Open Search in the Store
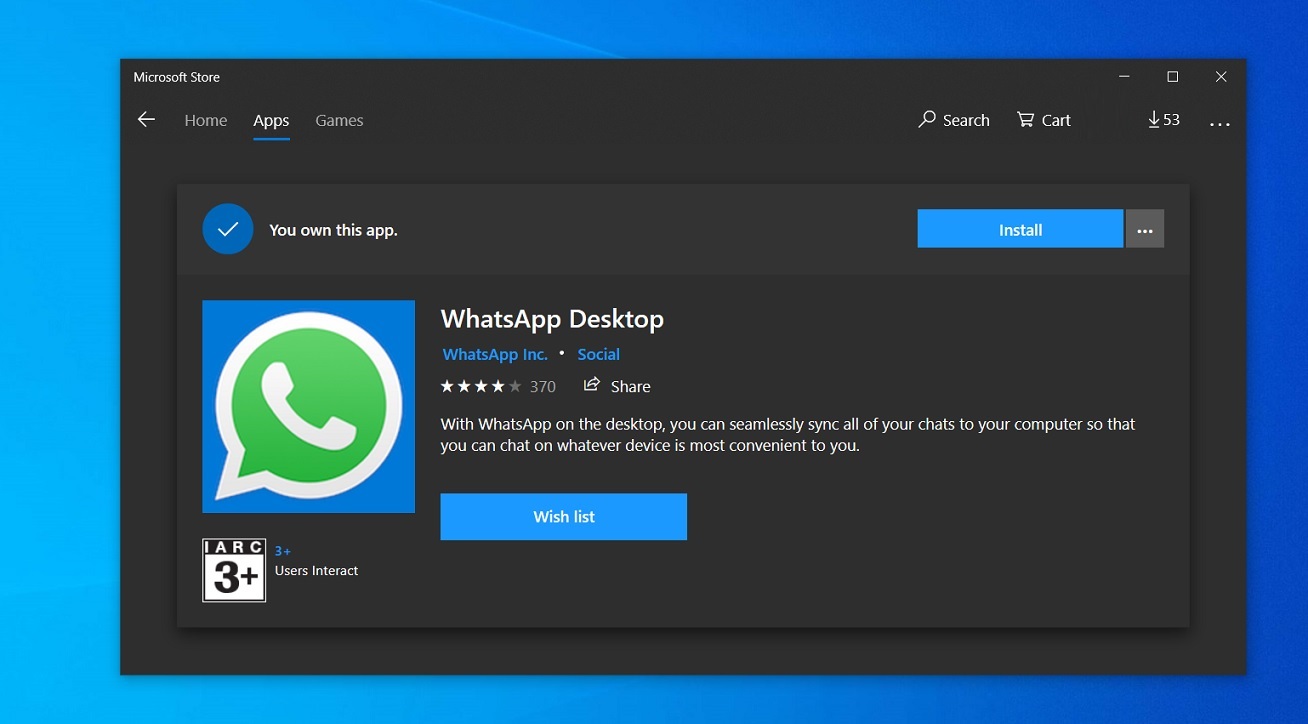 click(x=954, y=120)
